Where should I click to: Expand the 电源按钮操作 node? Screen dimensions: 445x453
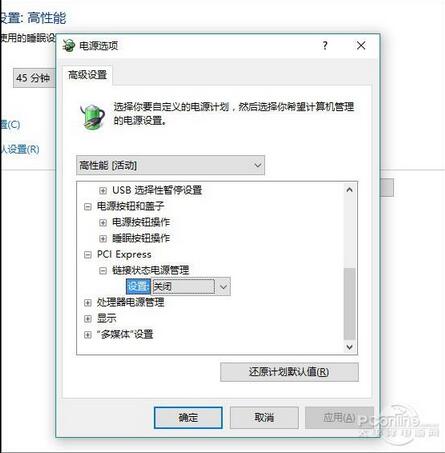[x=103, y=223]
